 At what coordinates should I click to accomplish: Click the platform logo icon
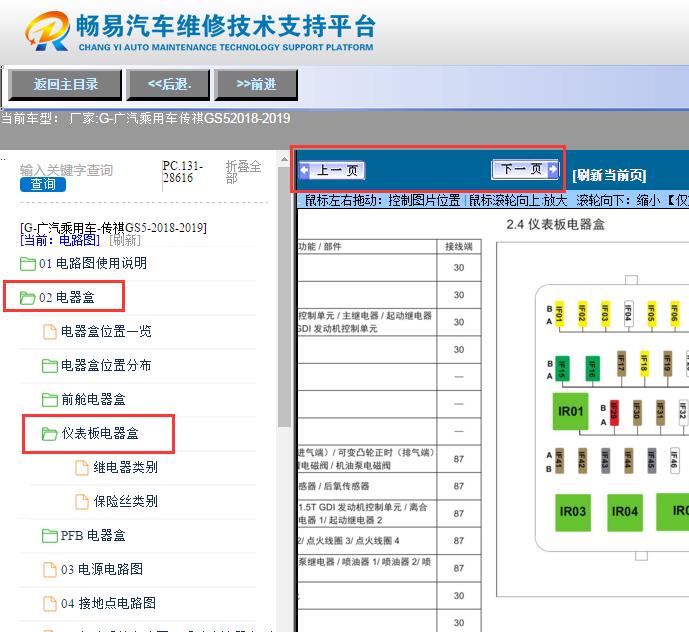pos(47,31)
